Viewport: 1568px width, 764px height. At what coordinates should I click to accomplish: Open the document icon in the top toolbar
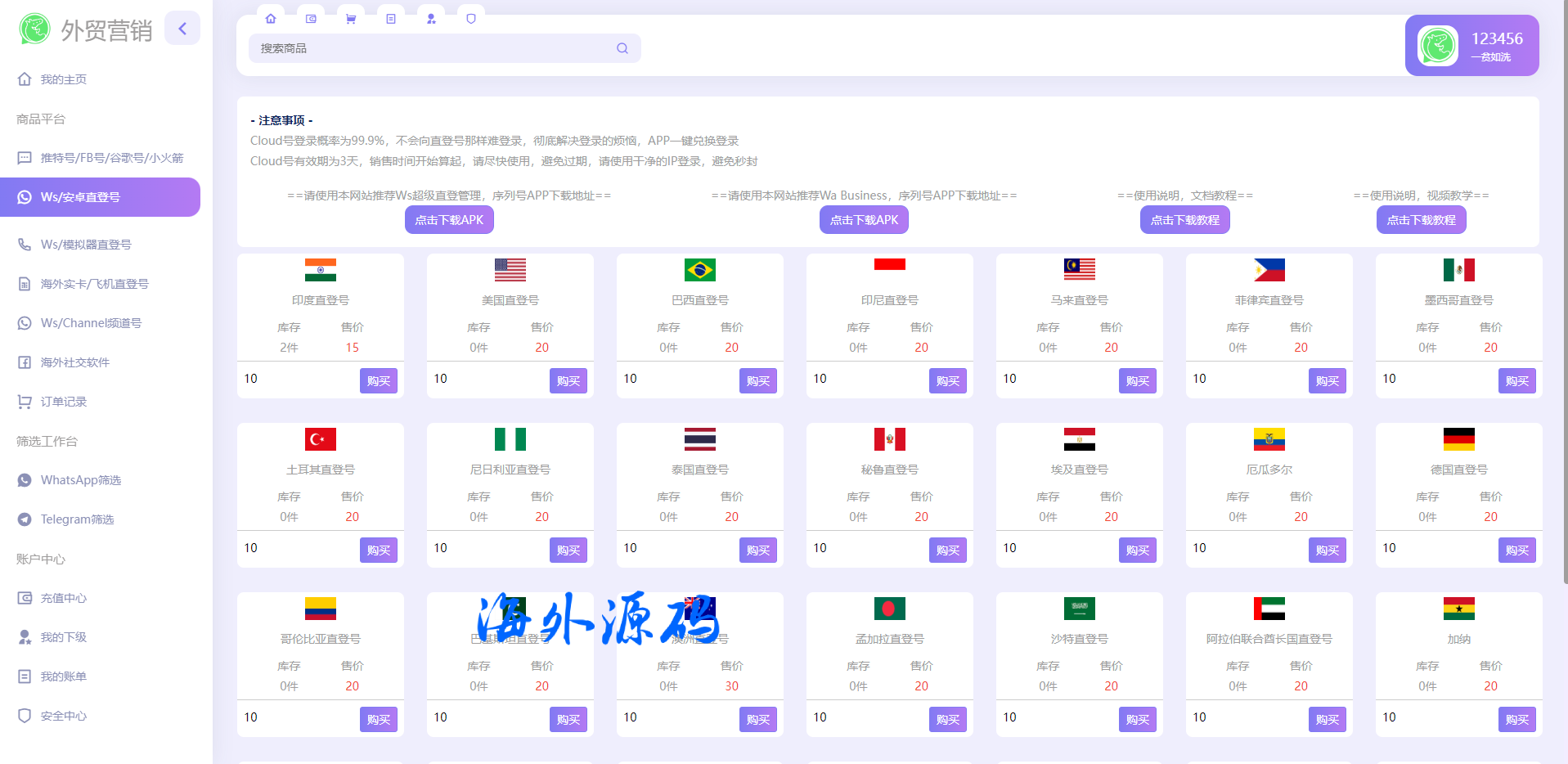pyautogui.click(x=391, y=19)
